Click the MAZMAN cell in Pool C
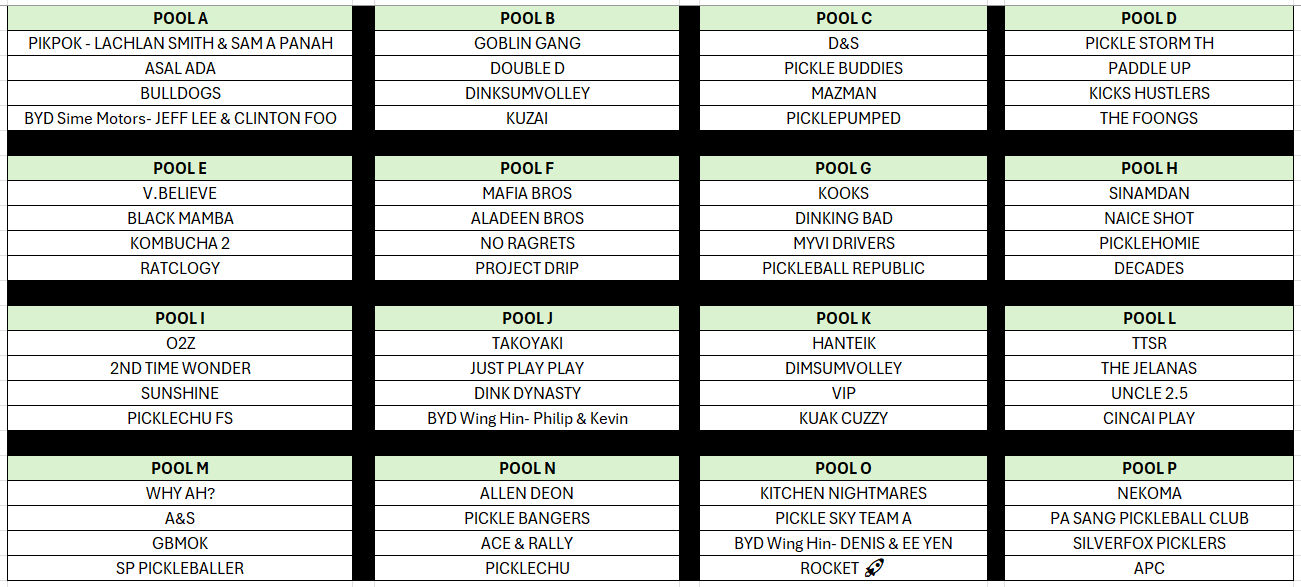Viewport: 1301px width, 587px height. [843, 93]
